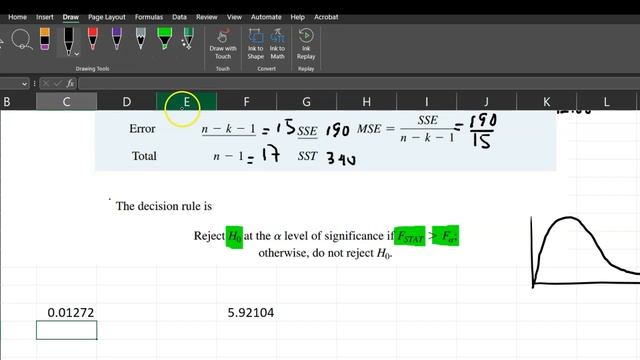Image resolution: width=640 pixels, height=360 pixels.
Task: Select column H header
Action: click(367, 102)
